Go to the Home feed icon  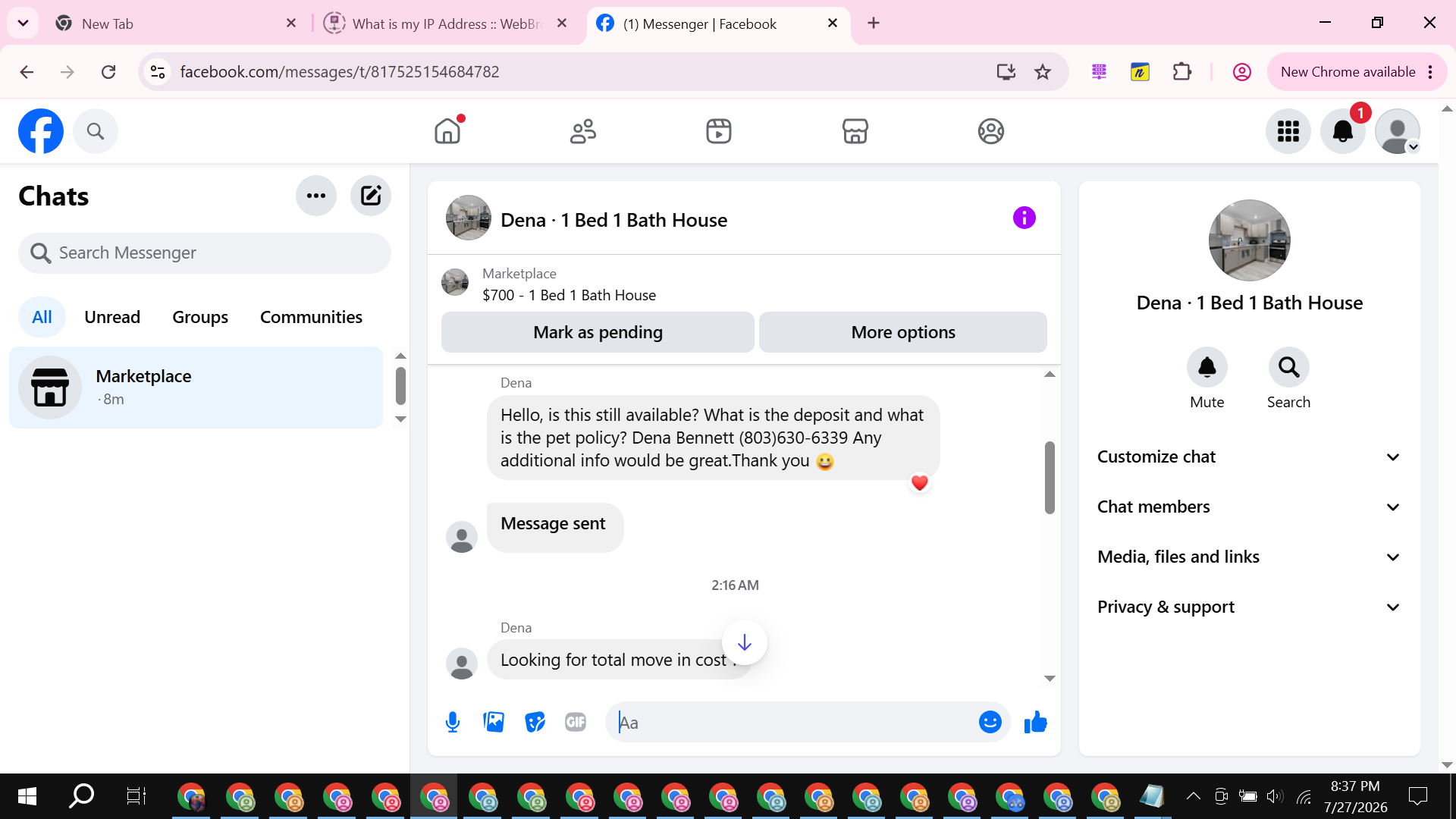[447, 131]
